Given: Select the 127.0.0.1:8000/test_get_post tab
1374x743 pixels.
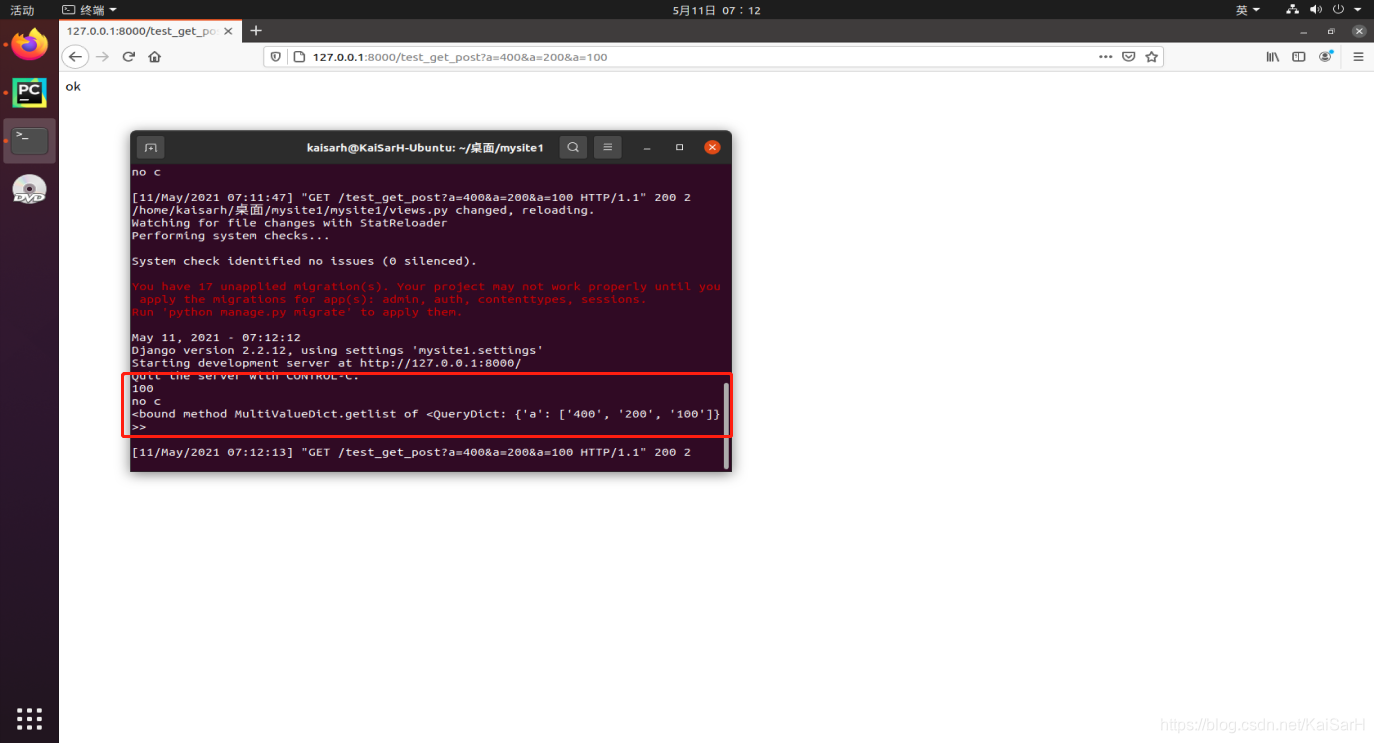Looking at the screenshot, I should (x=150, y=31).
